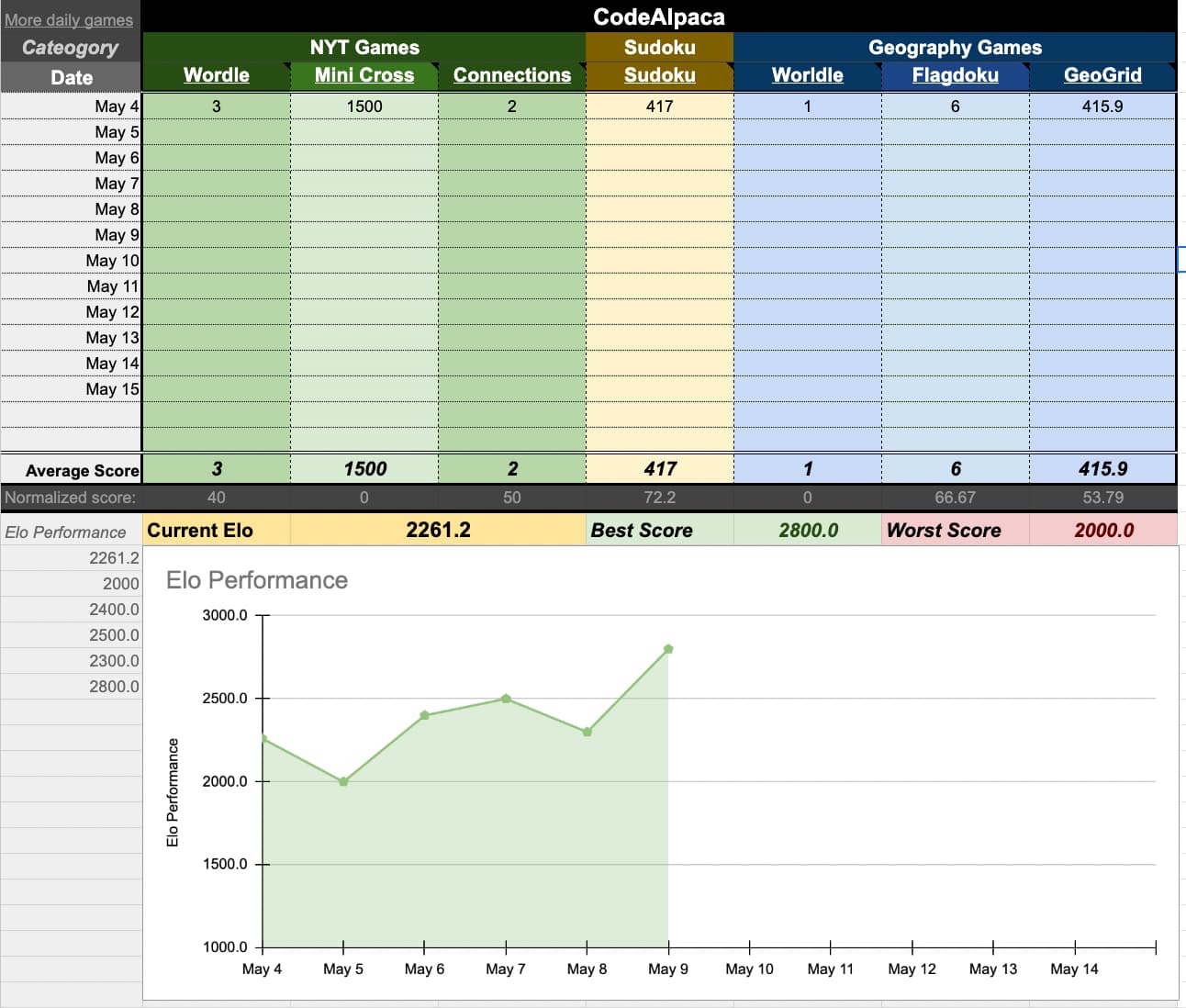Screen dimensions: 1186x1008
Task: Select the Average Score label cell
Action: click(x=71, y=470)
